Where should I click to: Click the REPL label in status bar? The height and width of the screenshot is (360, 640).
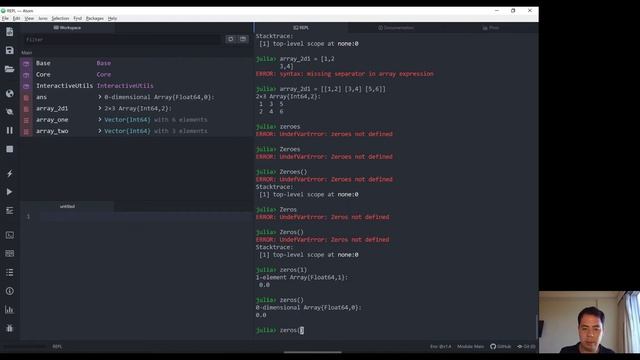pyautogui.click(x=57, y=347)
